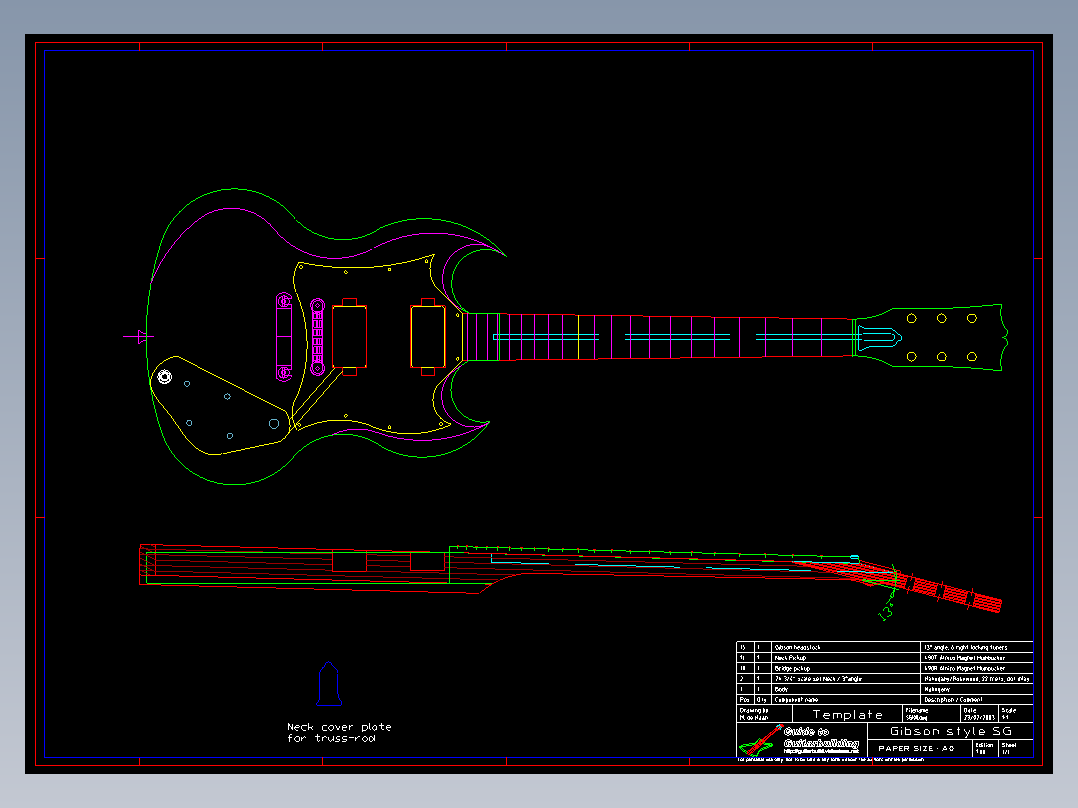The height and width of the screenshot is (808, 1078).
Task: Click the 'Description / Comment' header cell
Action: (x=976, y=699)
